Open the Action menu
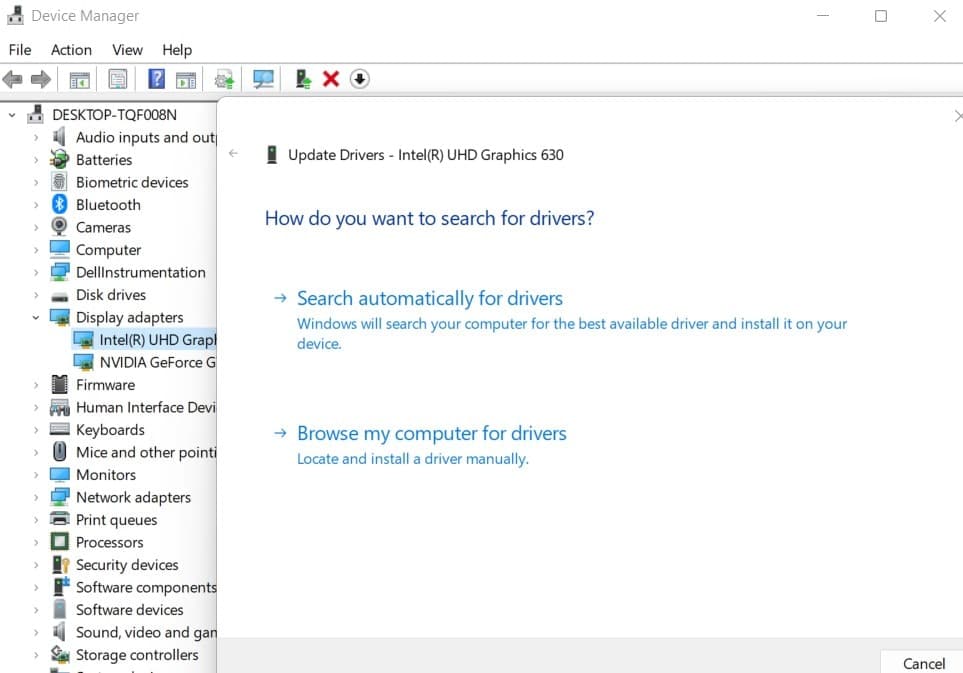Screen dimensions: 963x673 [x=70, y=49]
